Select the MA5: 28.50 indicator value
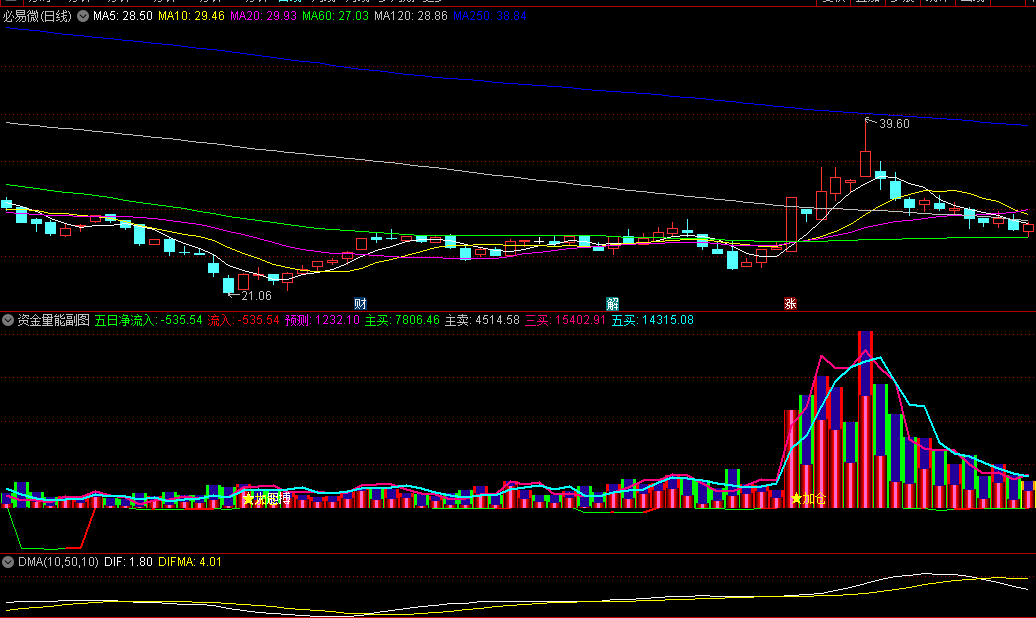The image size is (1036, 618). [123, 16]
